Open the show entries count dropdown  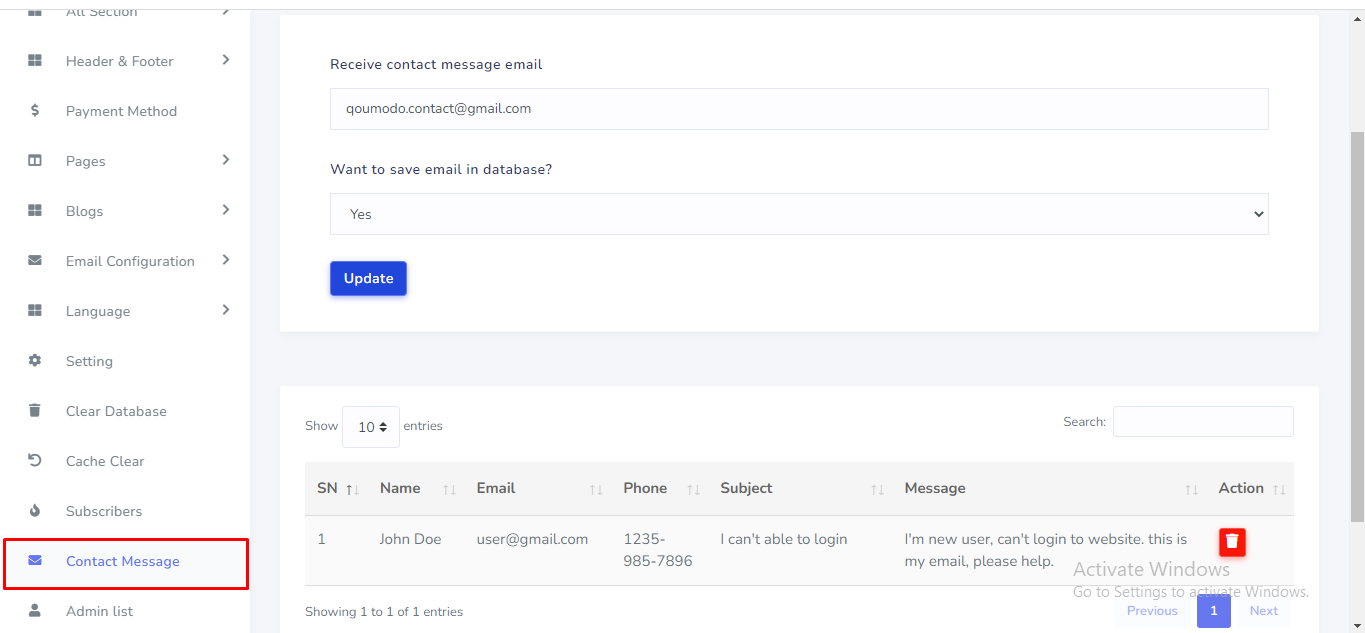[x=371, y=427]
